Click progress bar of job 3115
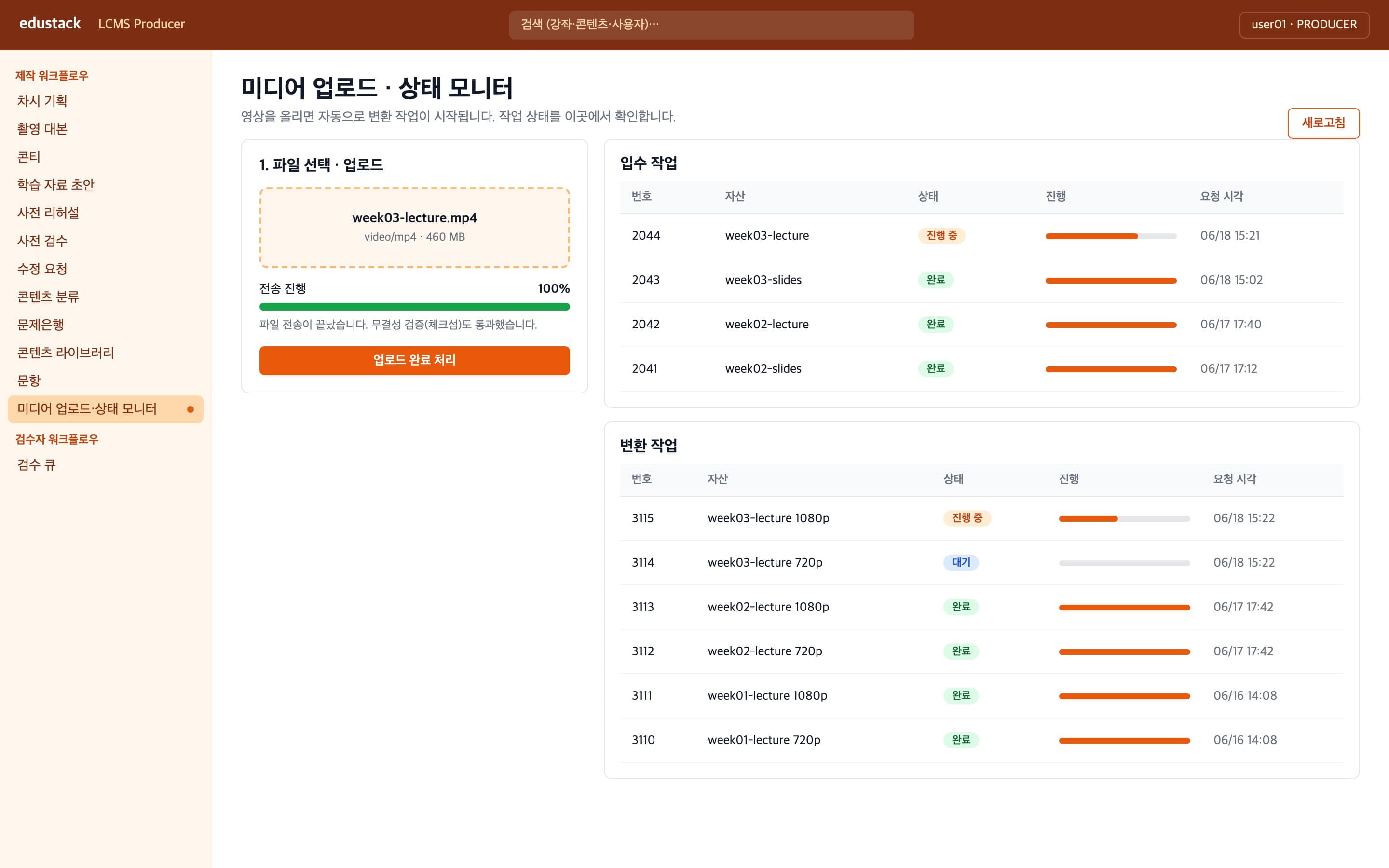 (x=1124, y=518)
